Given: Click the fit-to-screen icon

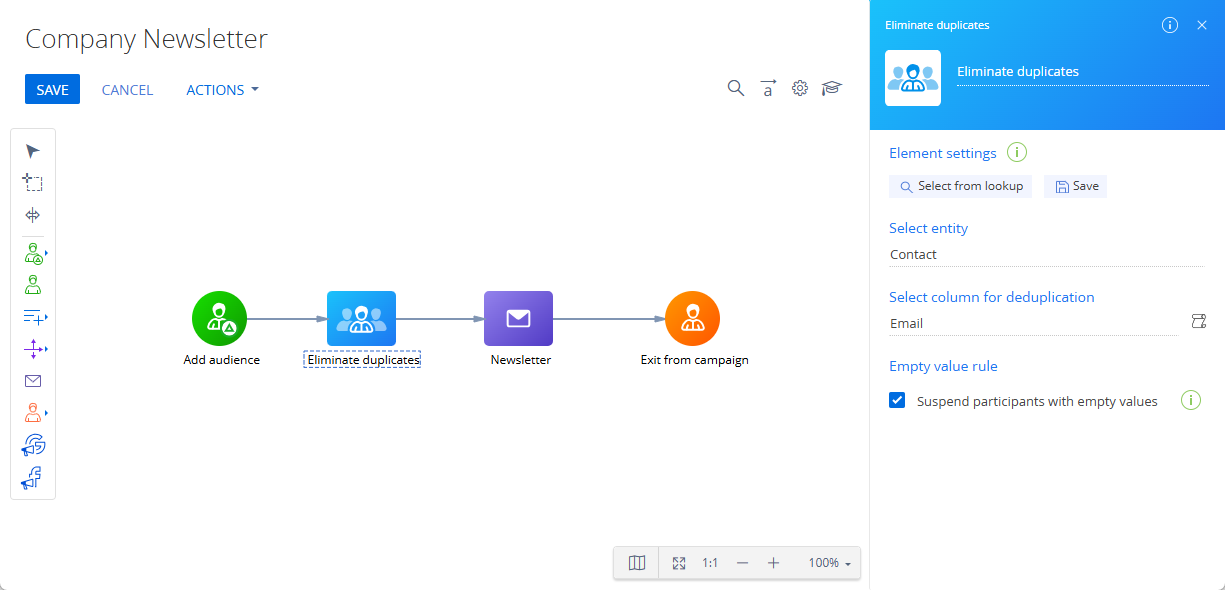Looking at the screenshot, I should coord(679,563).
